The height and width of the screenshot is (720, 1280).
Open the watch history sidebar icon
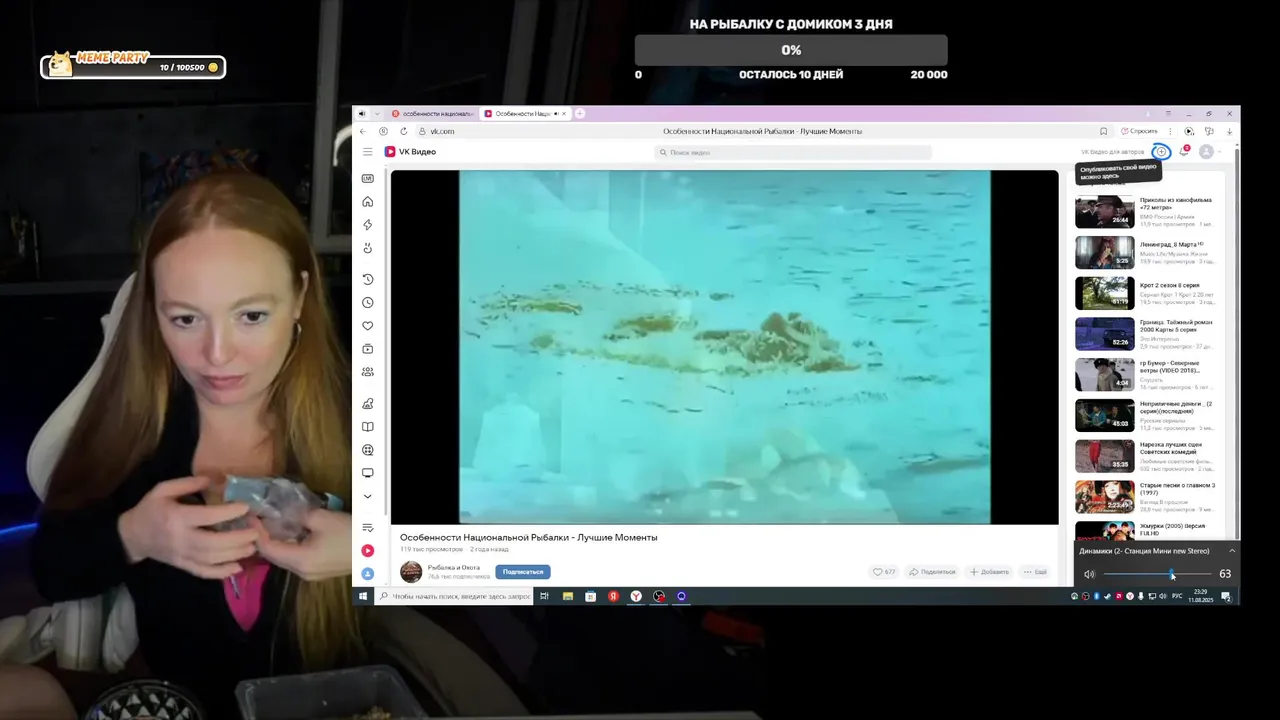(368, 279)
